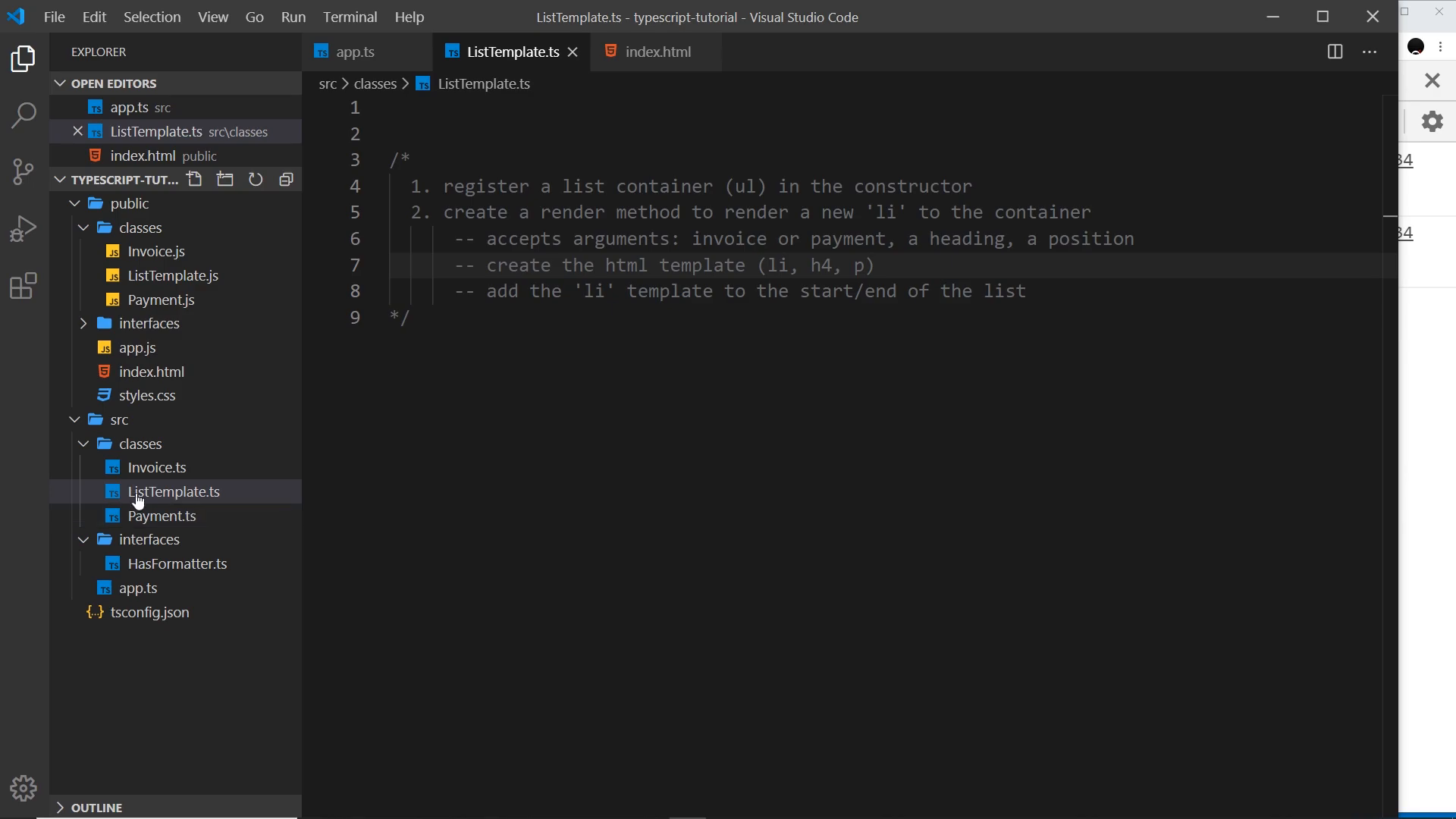1456x819 pixels.
Task: Open the Source Control view
Action: pyautogui.click(x=24, y=172)
